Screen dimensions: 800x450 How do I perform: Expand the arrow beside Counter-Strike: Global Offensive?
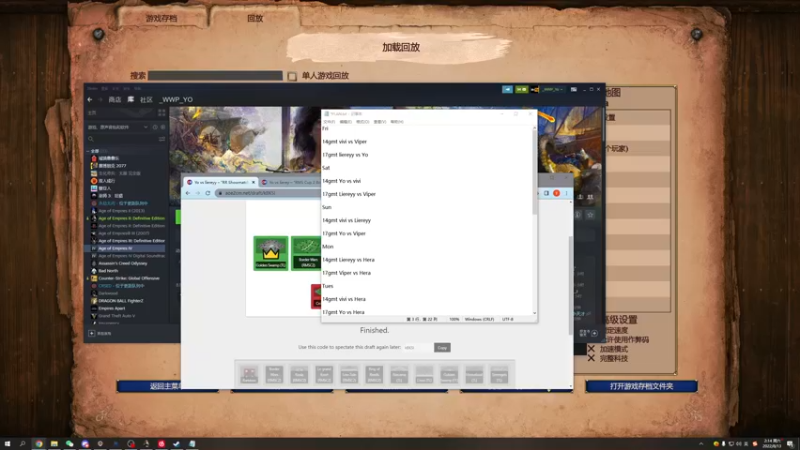[x=88, y=279]
